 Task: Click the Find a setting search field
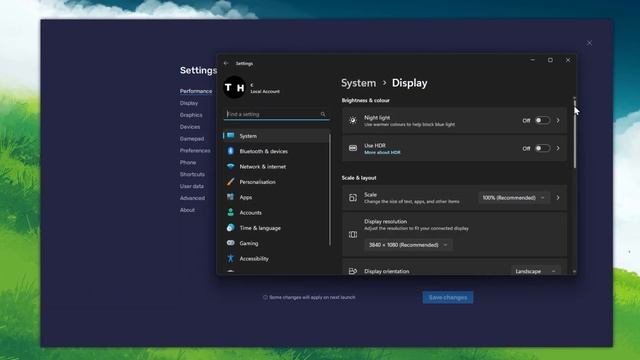tap(276, 114)
